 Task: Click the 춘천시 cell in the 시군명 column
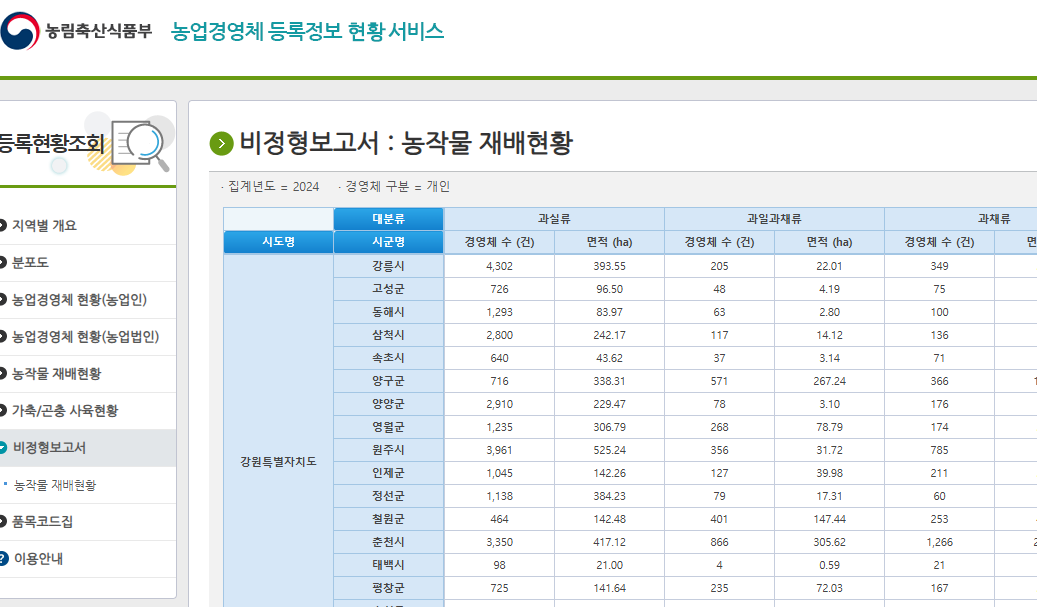coord(390,543)
